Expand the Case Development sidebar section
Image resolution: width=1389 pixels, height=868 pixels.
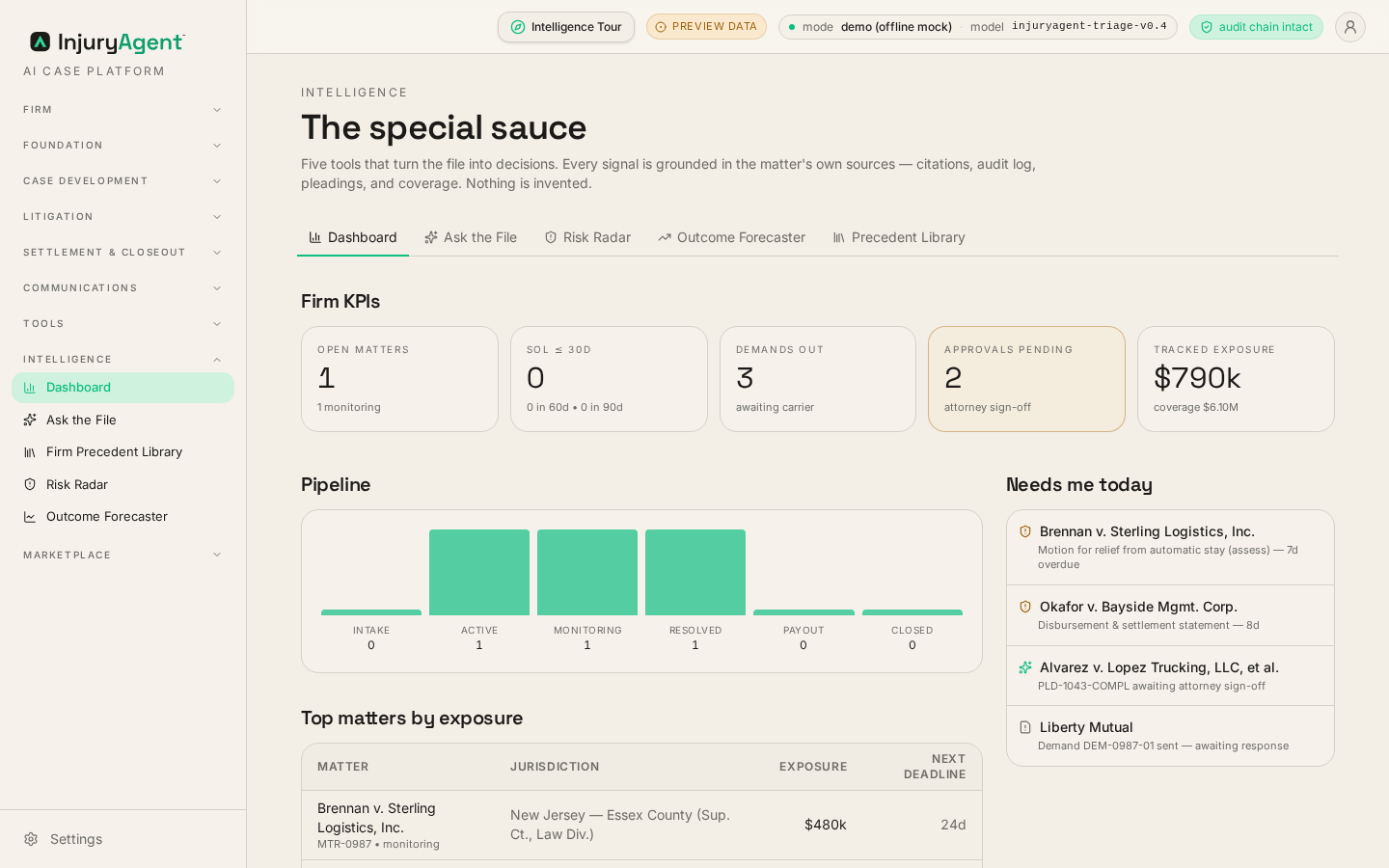tap(123, 181)
